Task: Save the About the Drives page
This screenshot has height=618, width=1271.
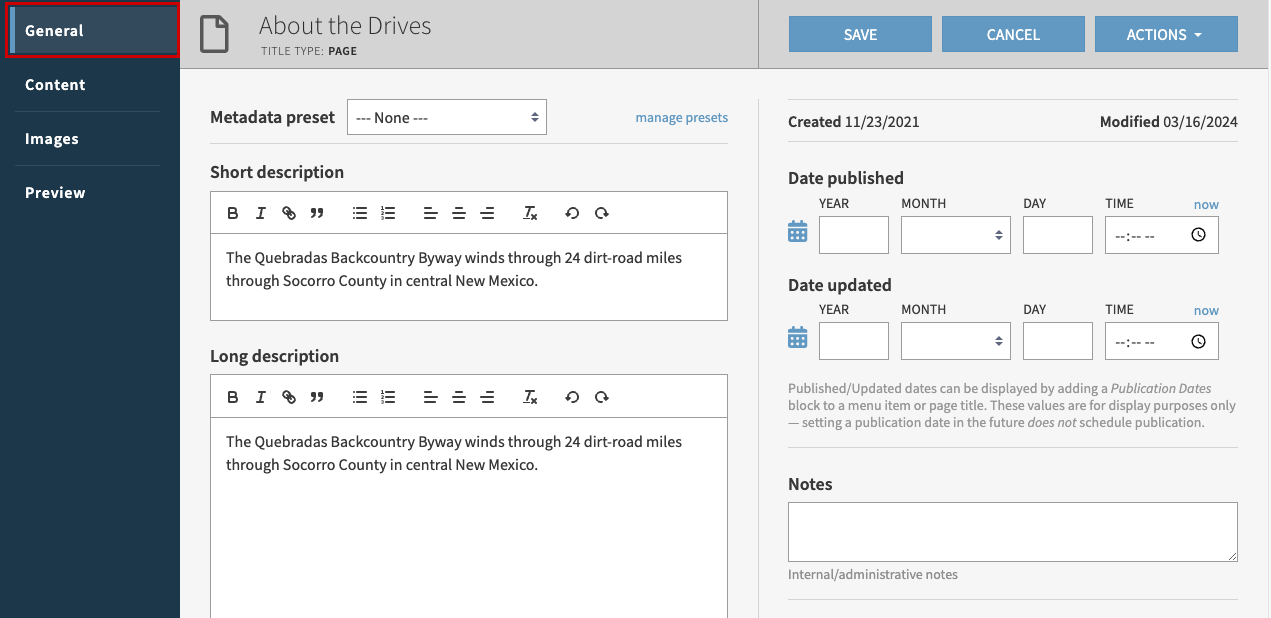Action: (x=859, y=33)
